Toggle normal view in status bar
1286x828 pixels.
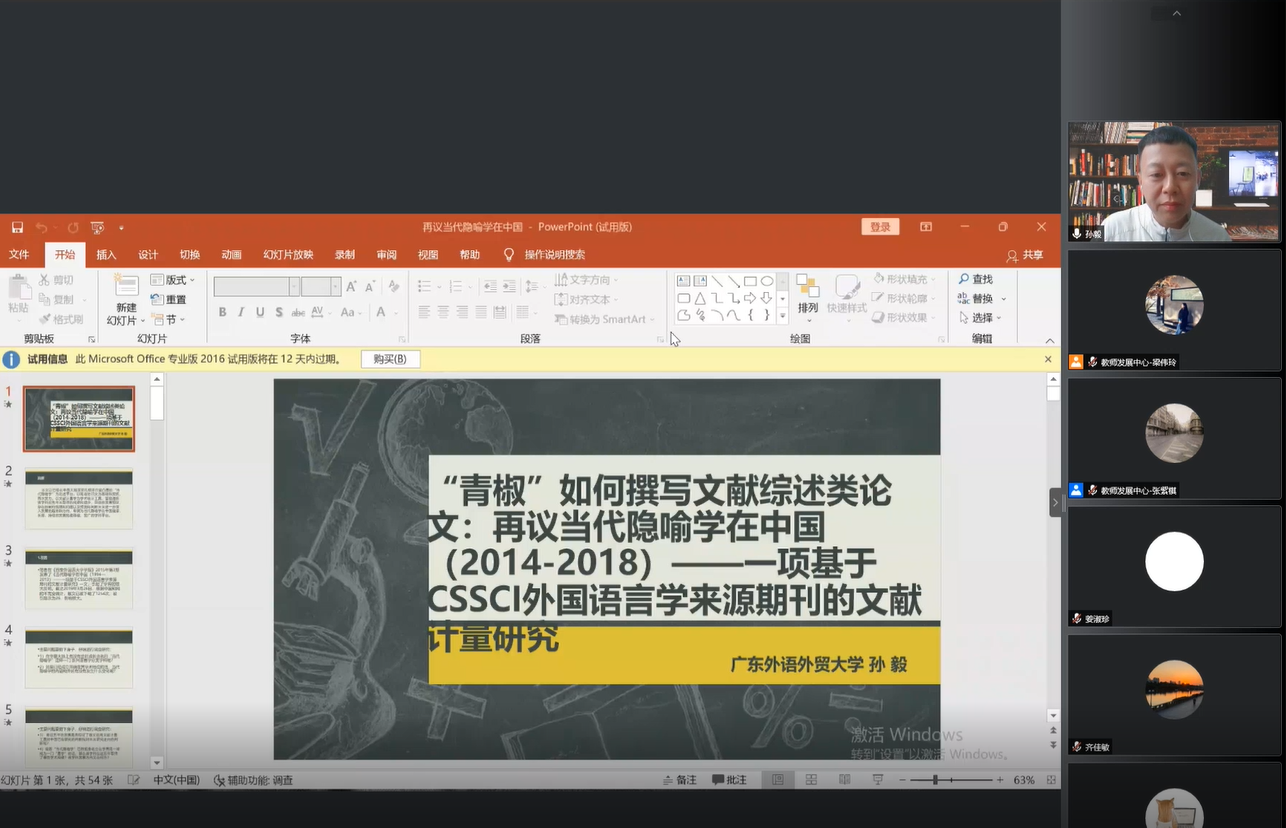[x=777, y=780]
